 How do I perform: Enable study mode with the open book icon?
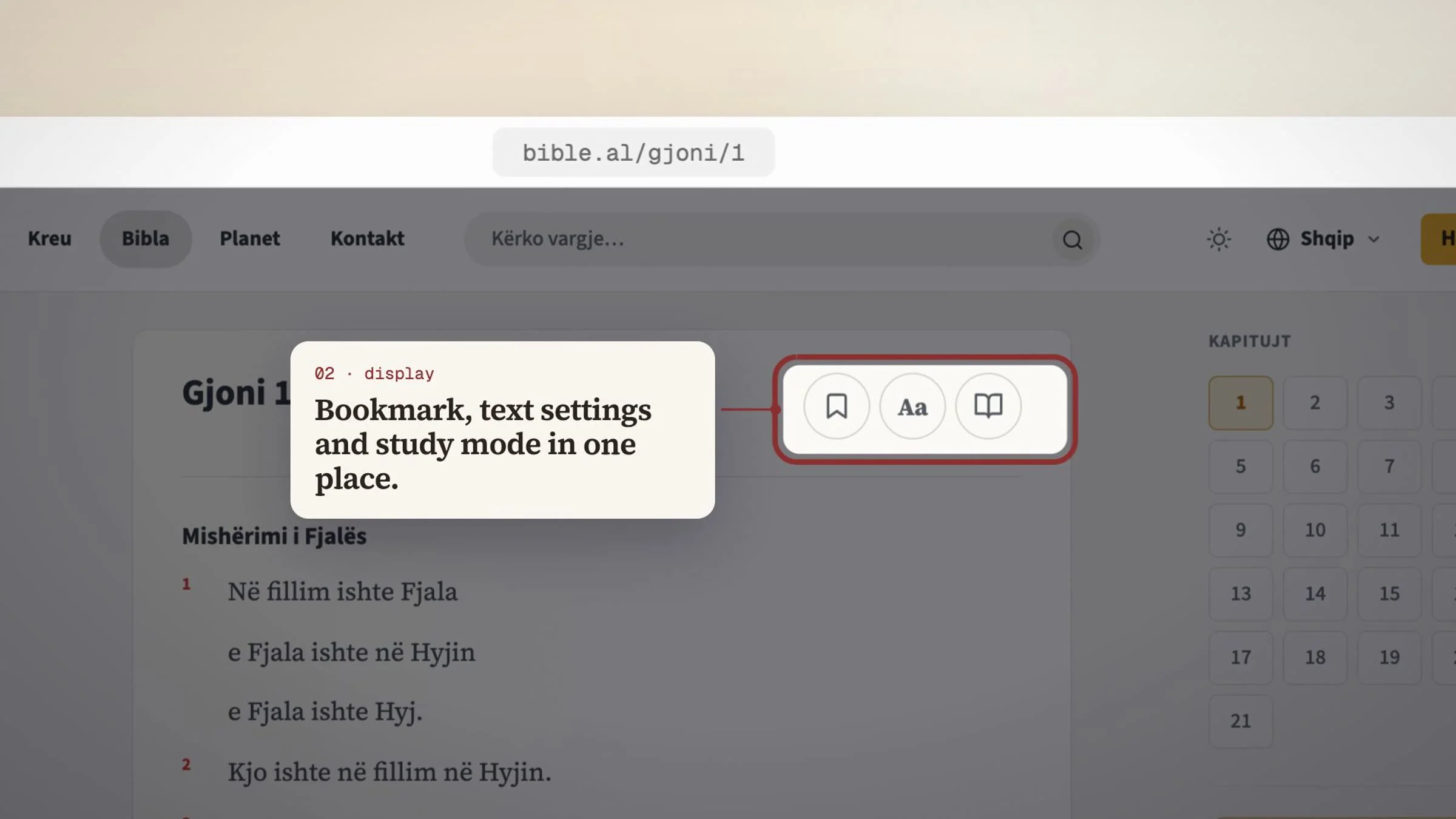click(x=988, y=406)
